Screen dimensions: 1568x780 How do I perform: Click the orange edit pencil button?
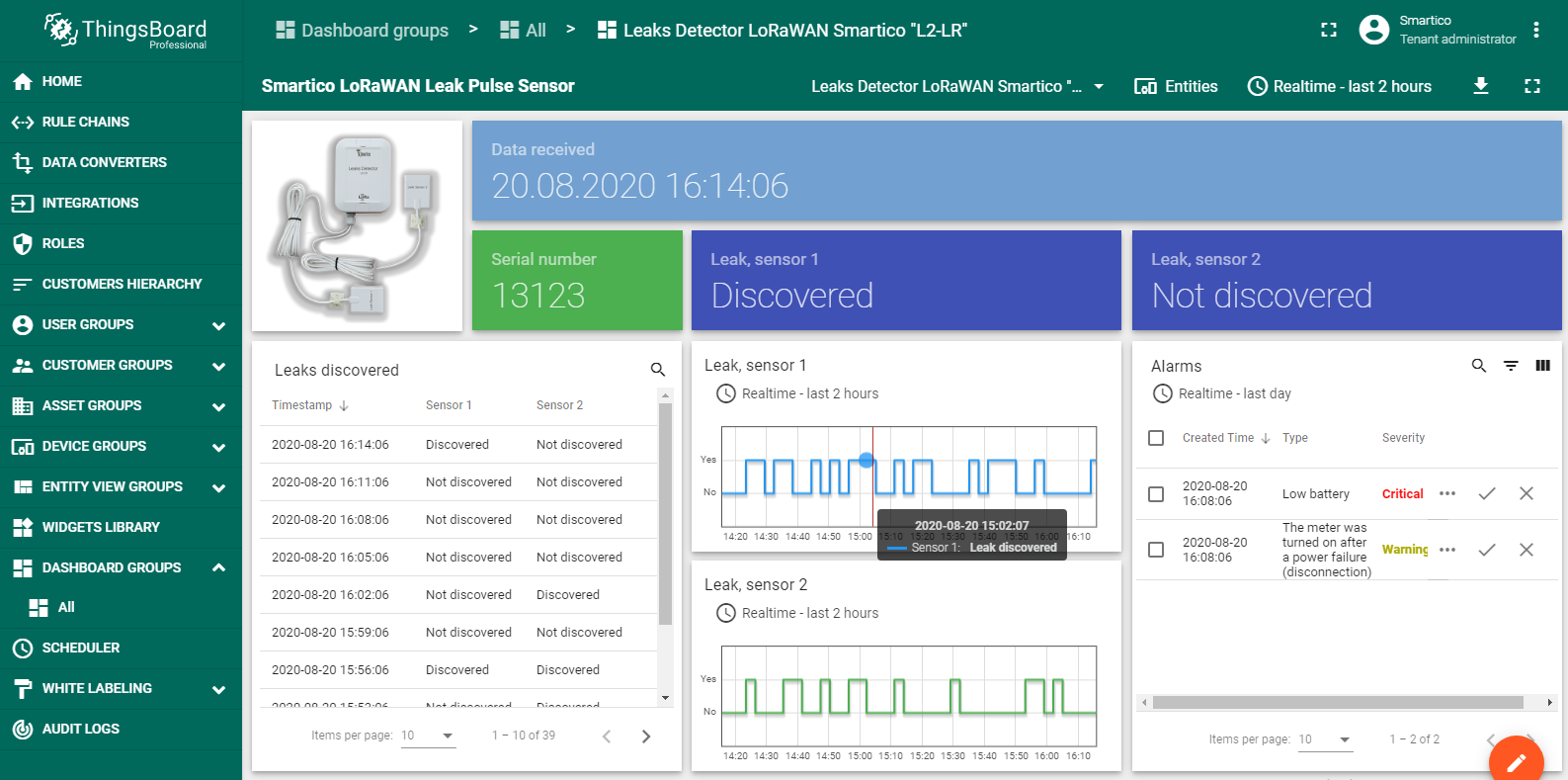pyautogui.click(x=1516, y=761)
